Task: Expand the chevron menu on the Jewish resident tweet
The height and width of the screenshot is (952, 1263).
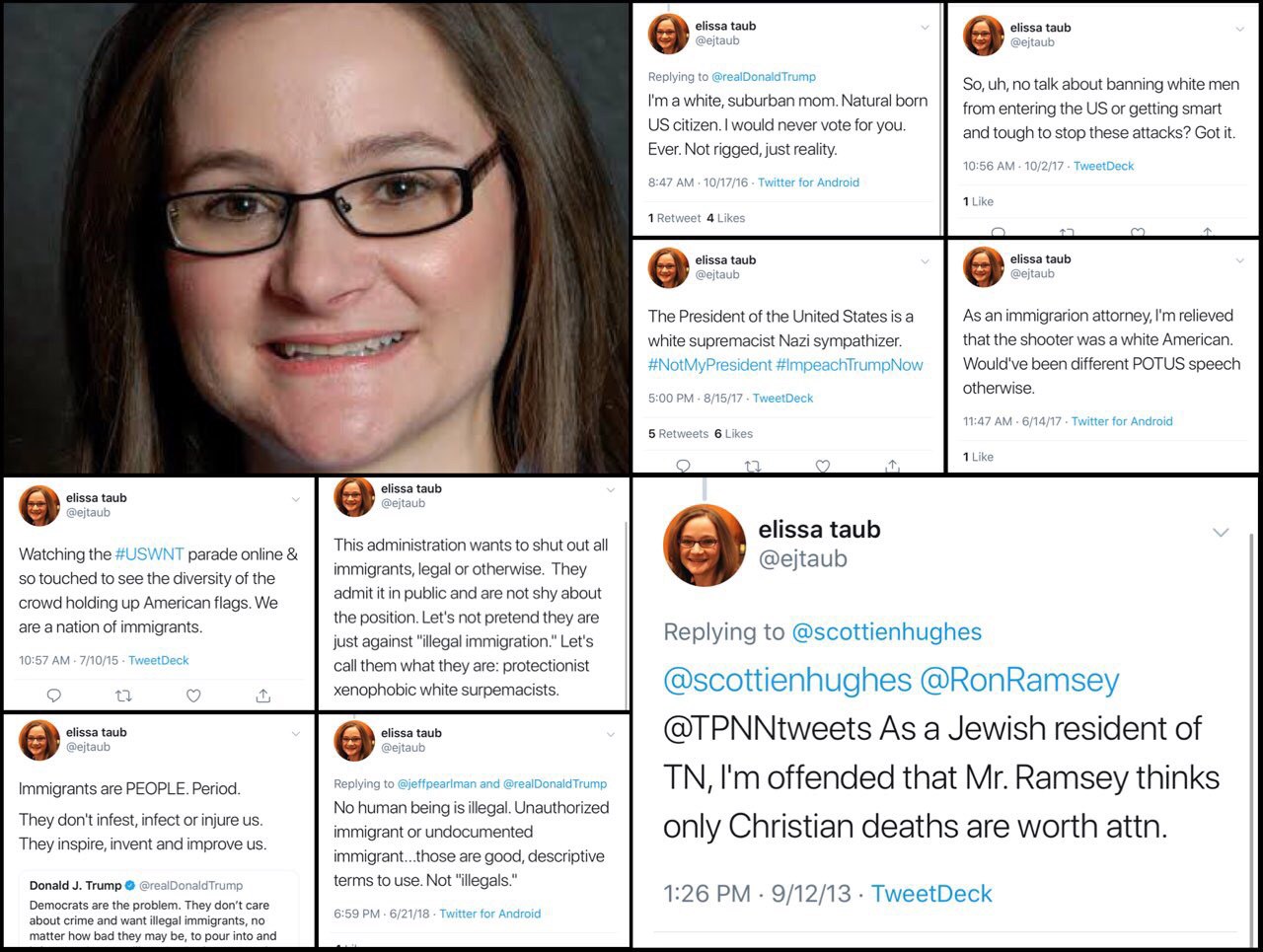Action: coord(1221,533)
